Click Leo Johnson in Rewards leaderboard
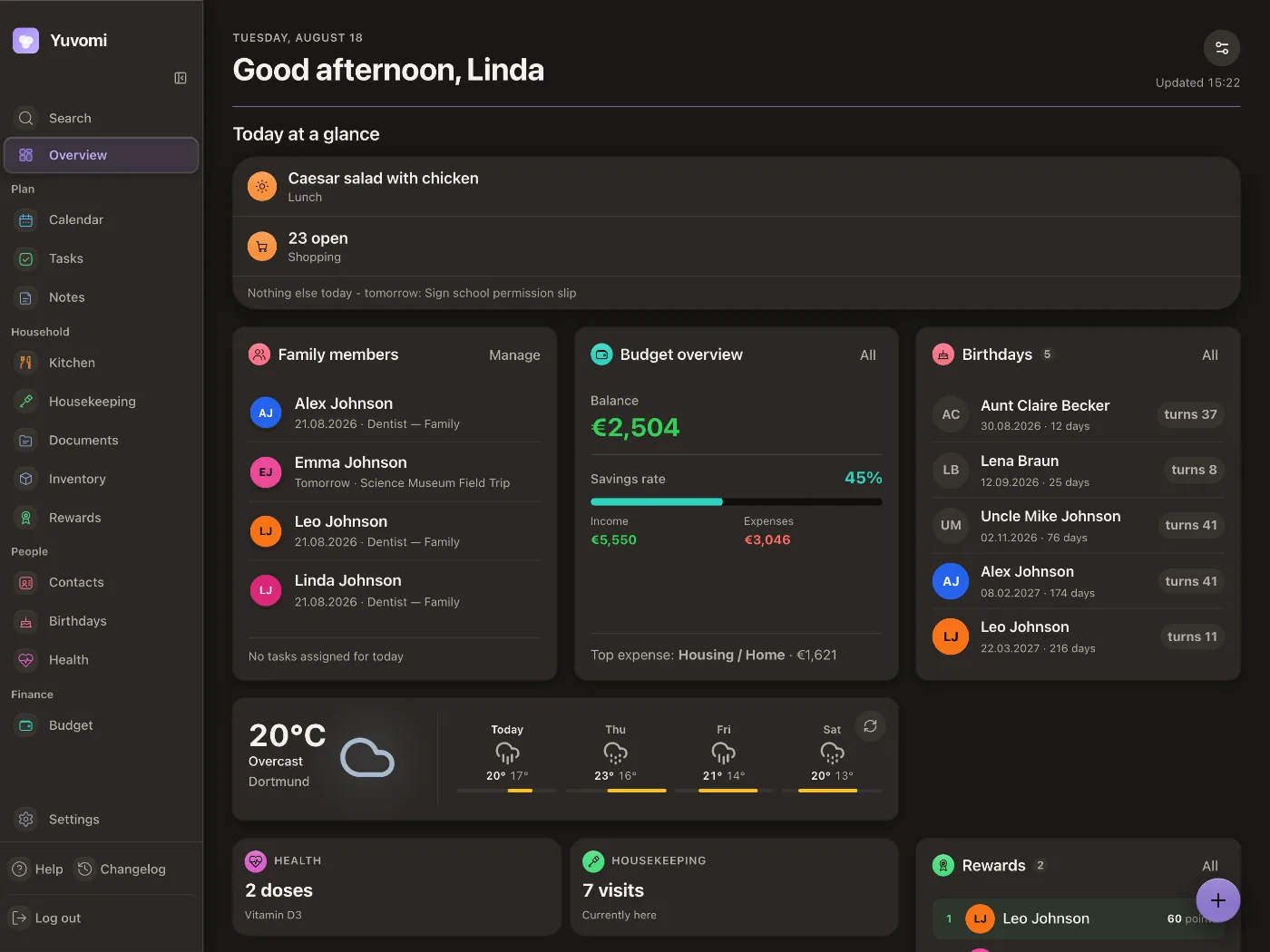This screenshot has width=1270, height=952. [1078, 919]
